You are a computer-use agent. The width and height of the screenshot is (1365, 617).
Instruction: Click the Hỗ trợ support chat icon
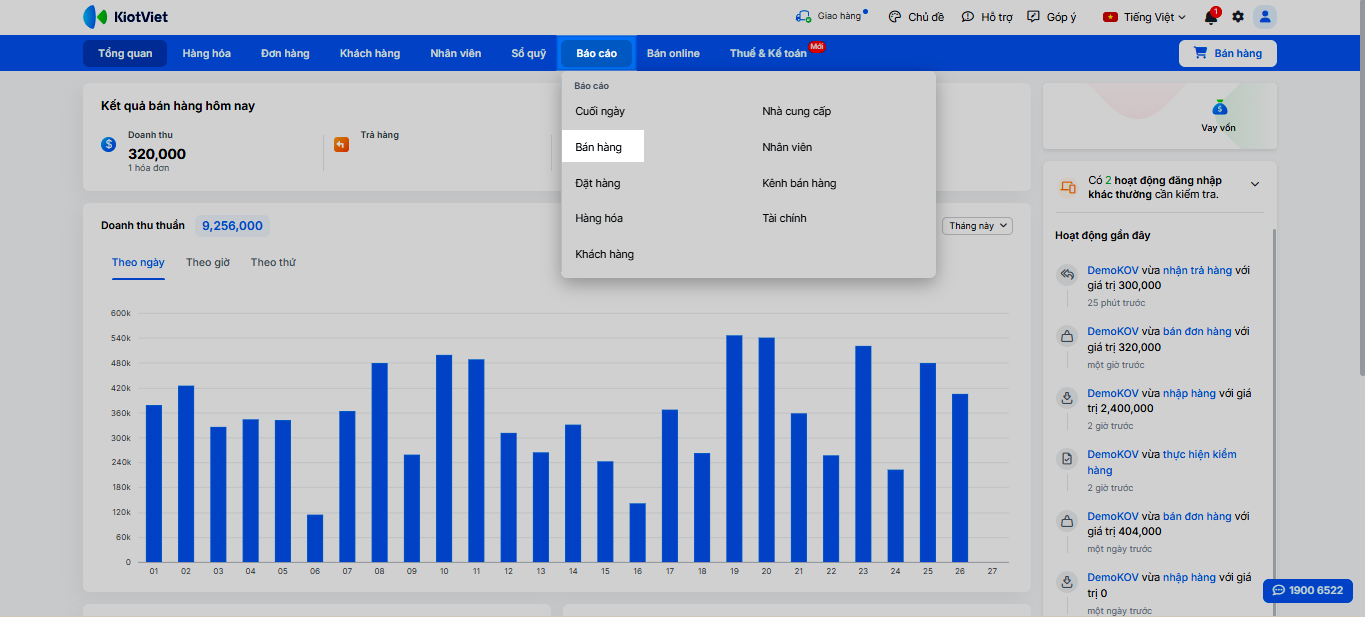(x=967, y=17)
